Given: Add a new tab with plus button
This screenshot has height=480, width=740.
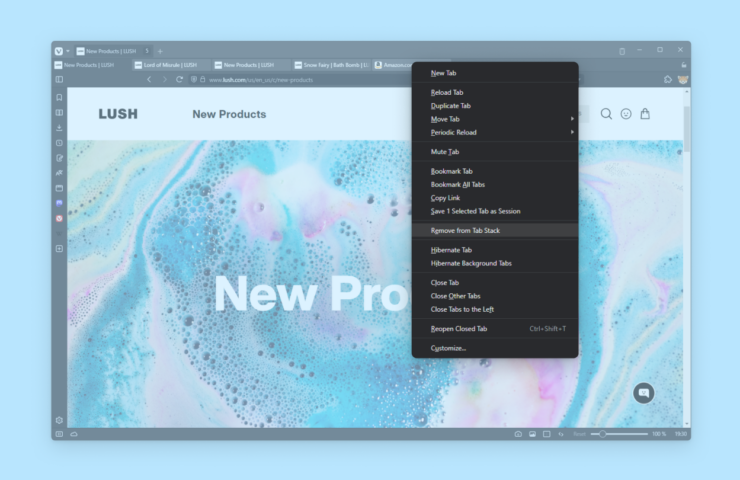Looking at the screenshot, I should (160, 51).
